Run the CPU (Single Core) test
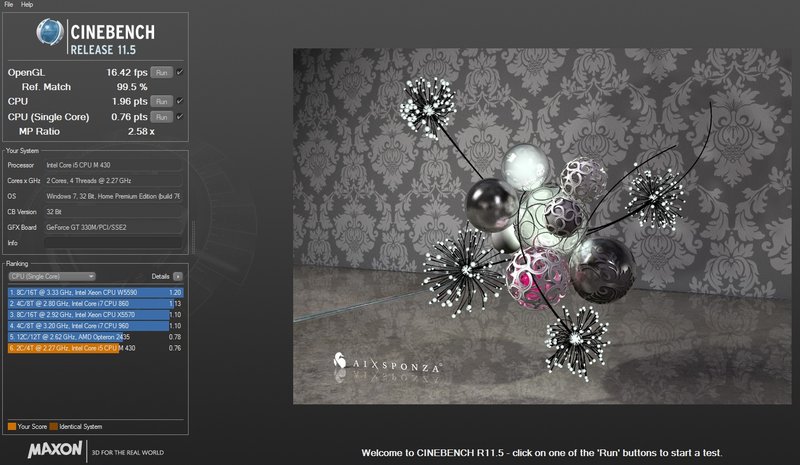 (162, 117)
